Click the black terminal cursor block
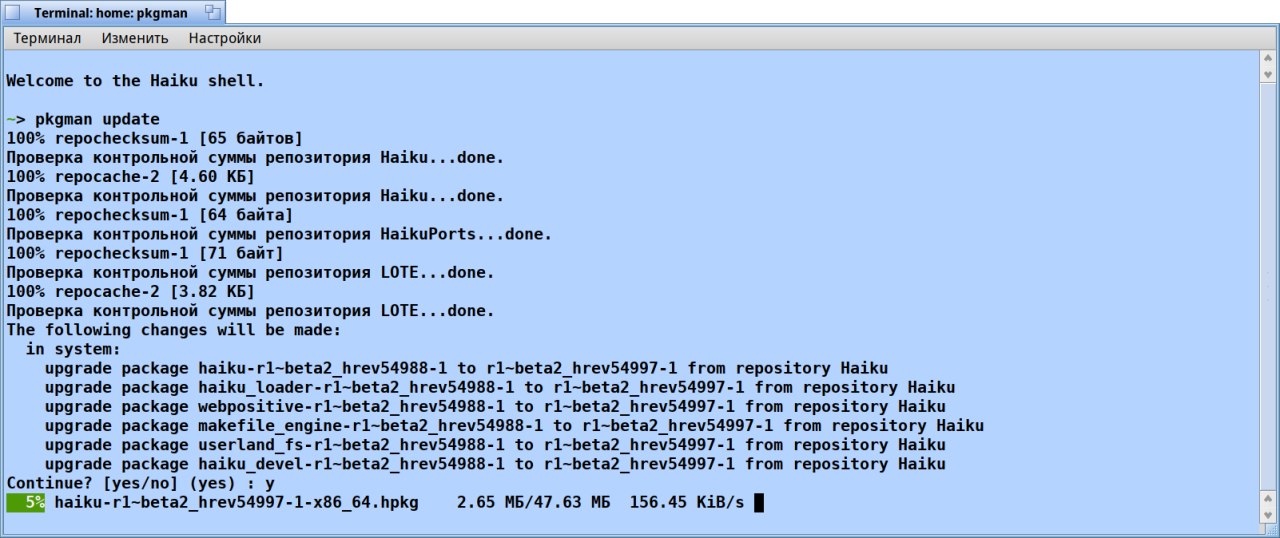This screenshot has height=538, width=1280. pos(759,502)
